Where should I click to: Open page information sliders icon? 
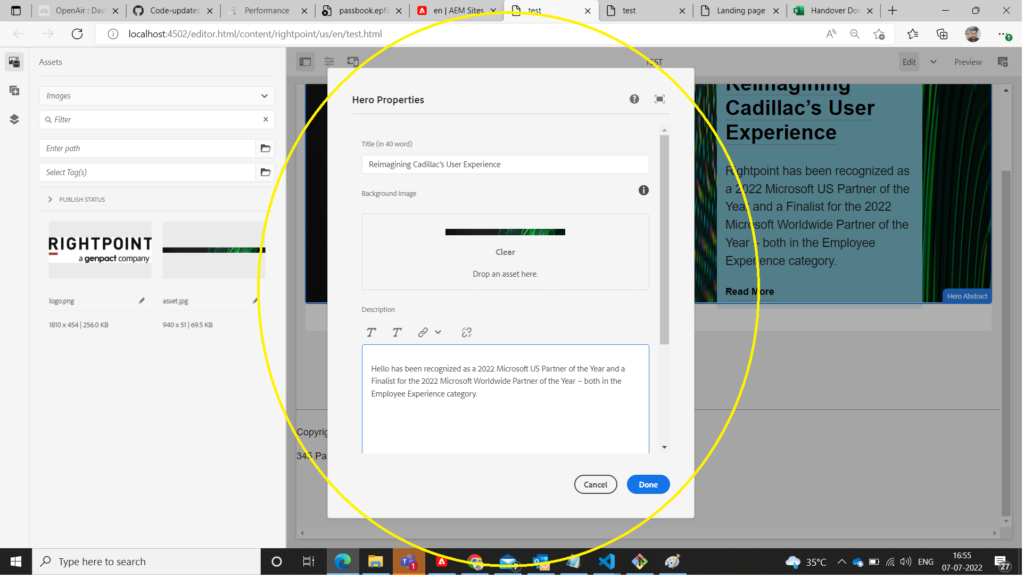(x=329, y=62)
